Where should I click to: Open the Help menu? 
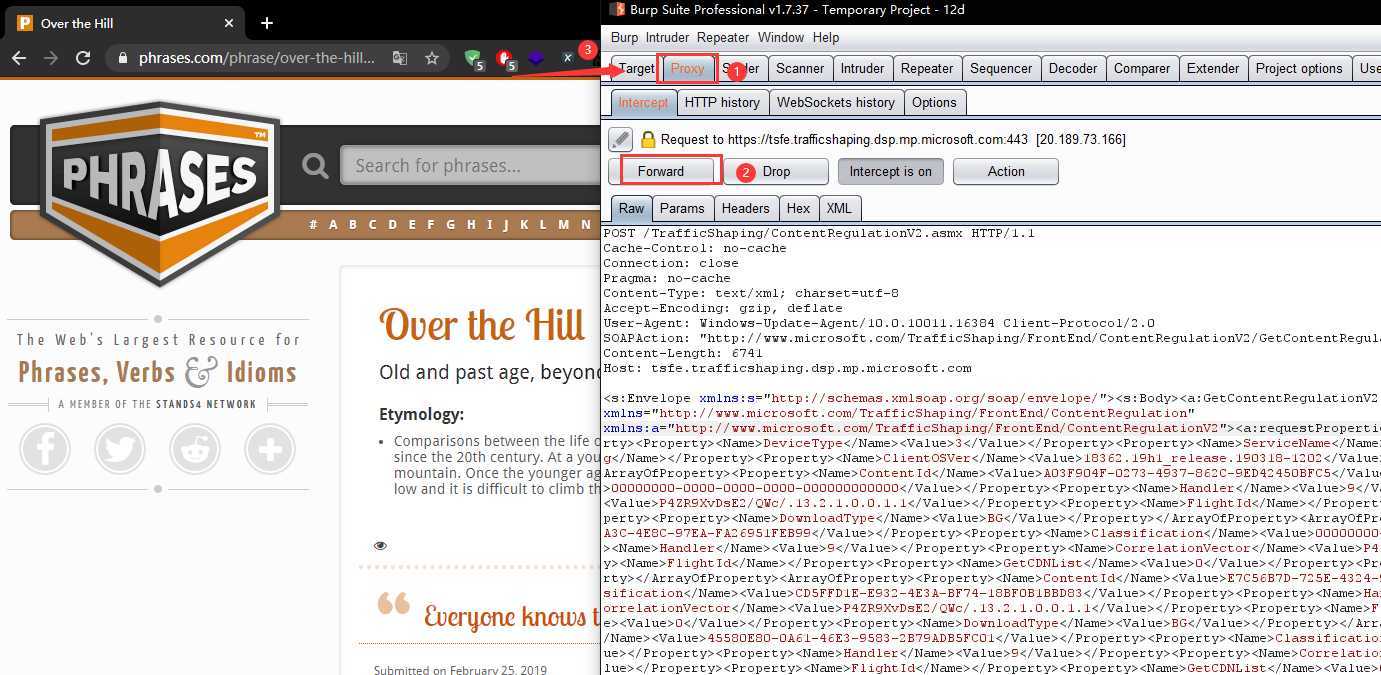(x=826, y=37)
